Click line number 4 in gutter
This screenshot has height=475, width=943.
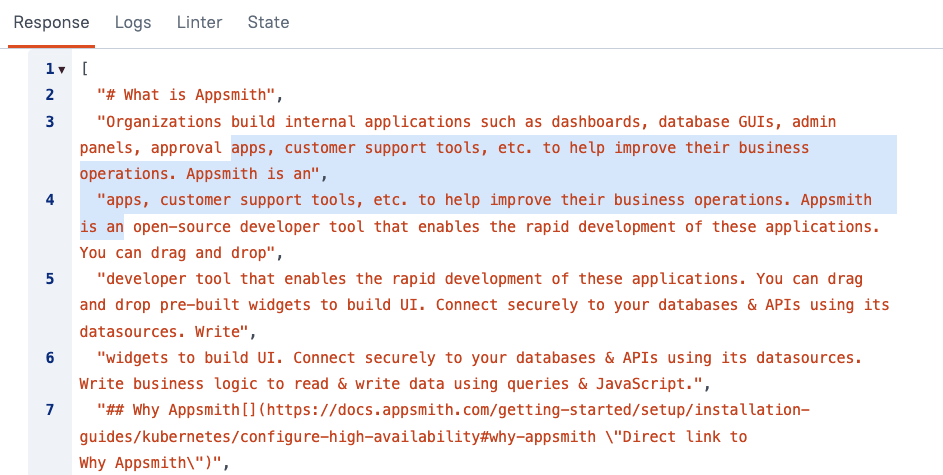pyautogui.click(x=50, y=199)
